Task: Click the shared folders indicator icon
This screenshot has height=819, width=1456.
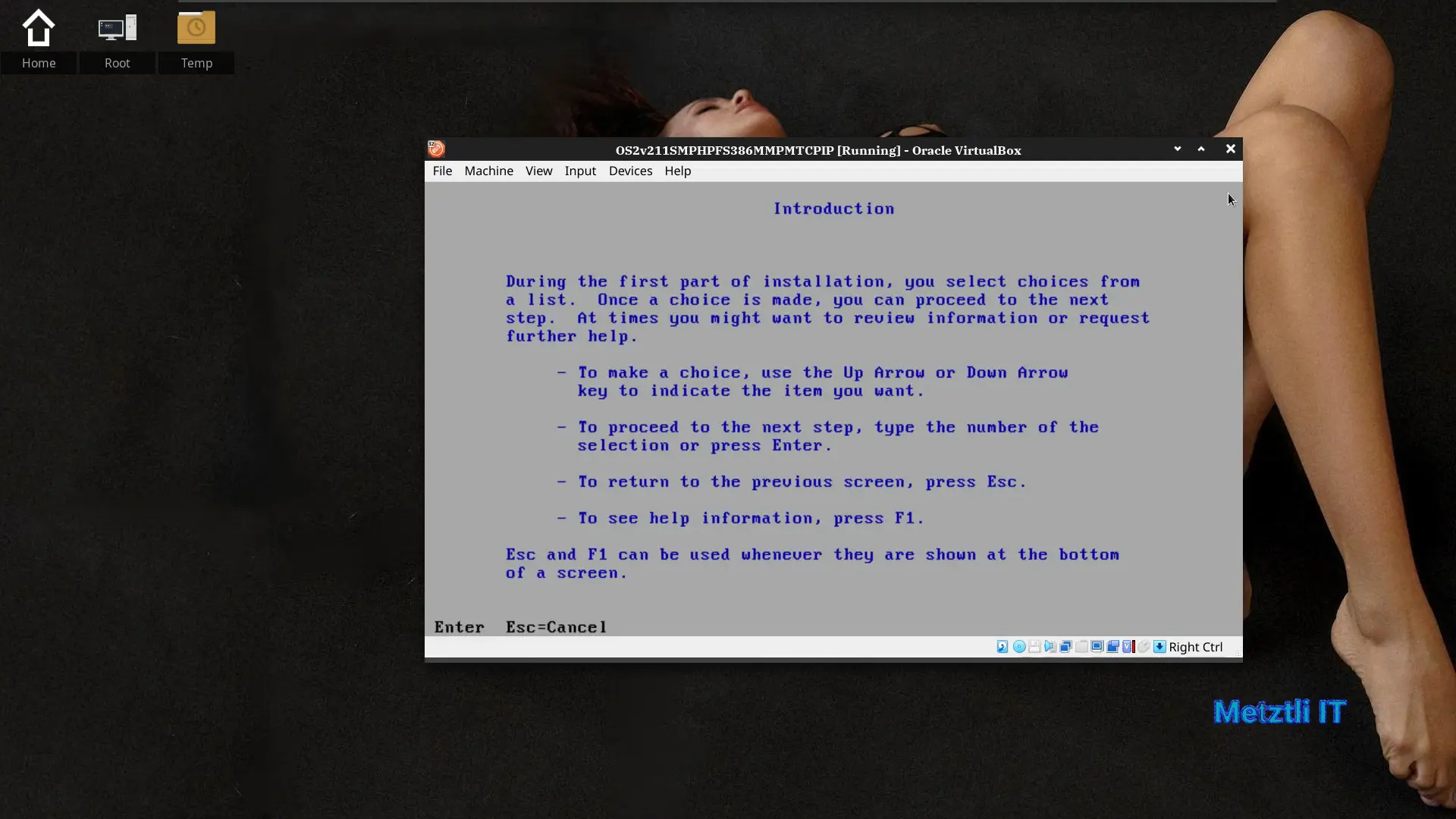Action: click(x=1081, y=647)
